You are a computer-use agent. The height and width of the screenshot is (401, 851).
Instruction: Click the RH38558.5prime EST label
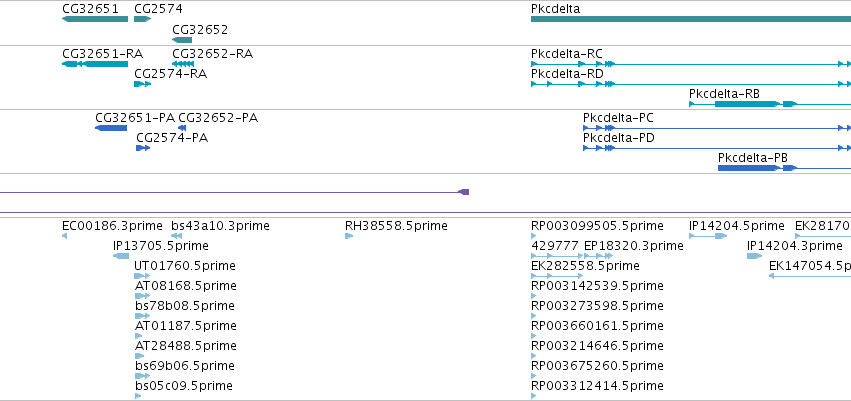click(x=396, y=226)
